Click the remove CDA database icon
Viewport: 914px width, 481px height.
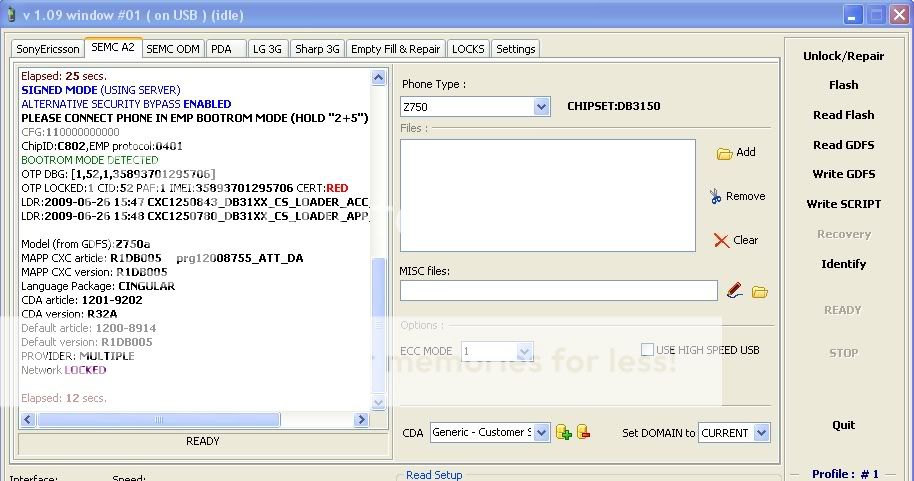click(583, 432)
